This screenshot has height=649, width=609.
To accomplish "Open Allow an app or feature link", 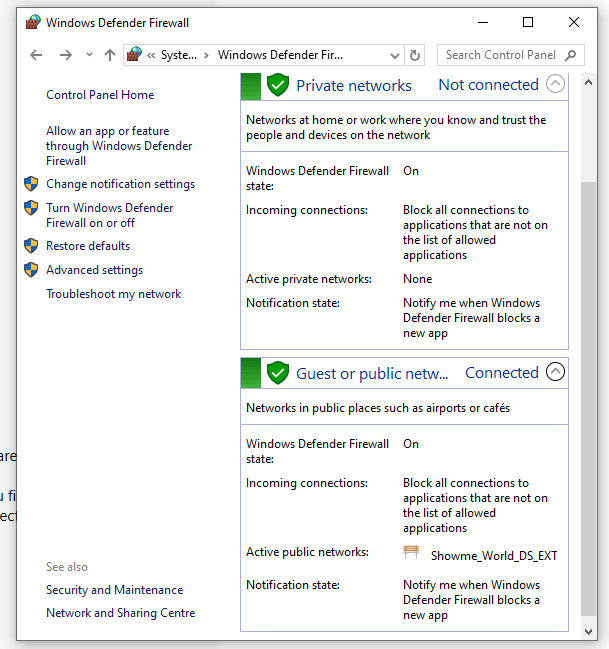I will tap(119, 146).
